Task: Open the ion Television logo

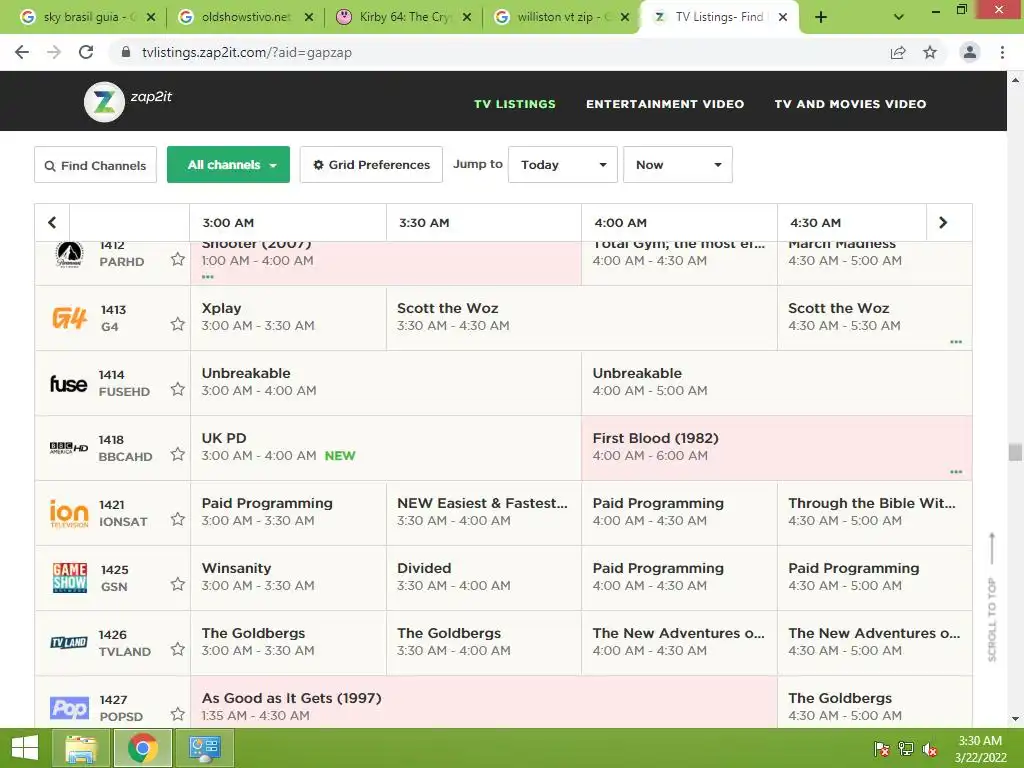Action: pos(69,513)
